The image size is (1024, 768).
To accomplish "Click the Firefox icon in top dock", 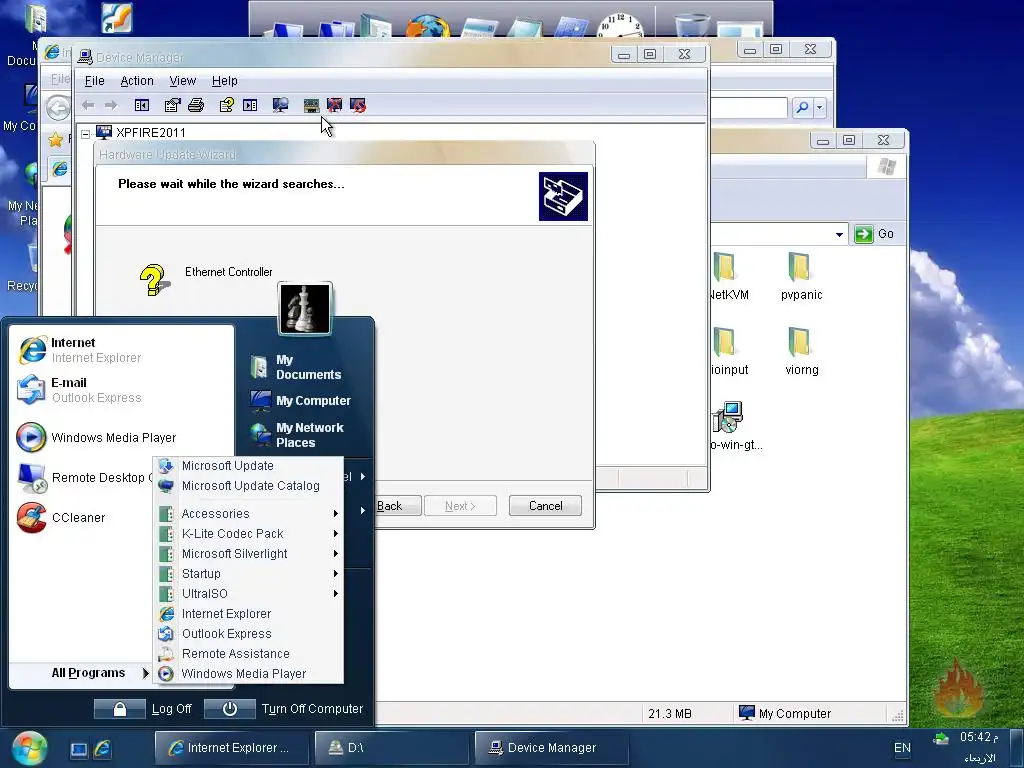I will 427,26.
